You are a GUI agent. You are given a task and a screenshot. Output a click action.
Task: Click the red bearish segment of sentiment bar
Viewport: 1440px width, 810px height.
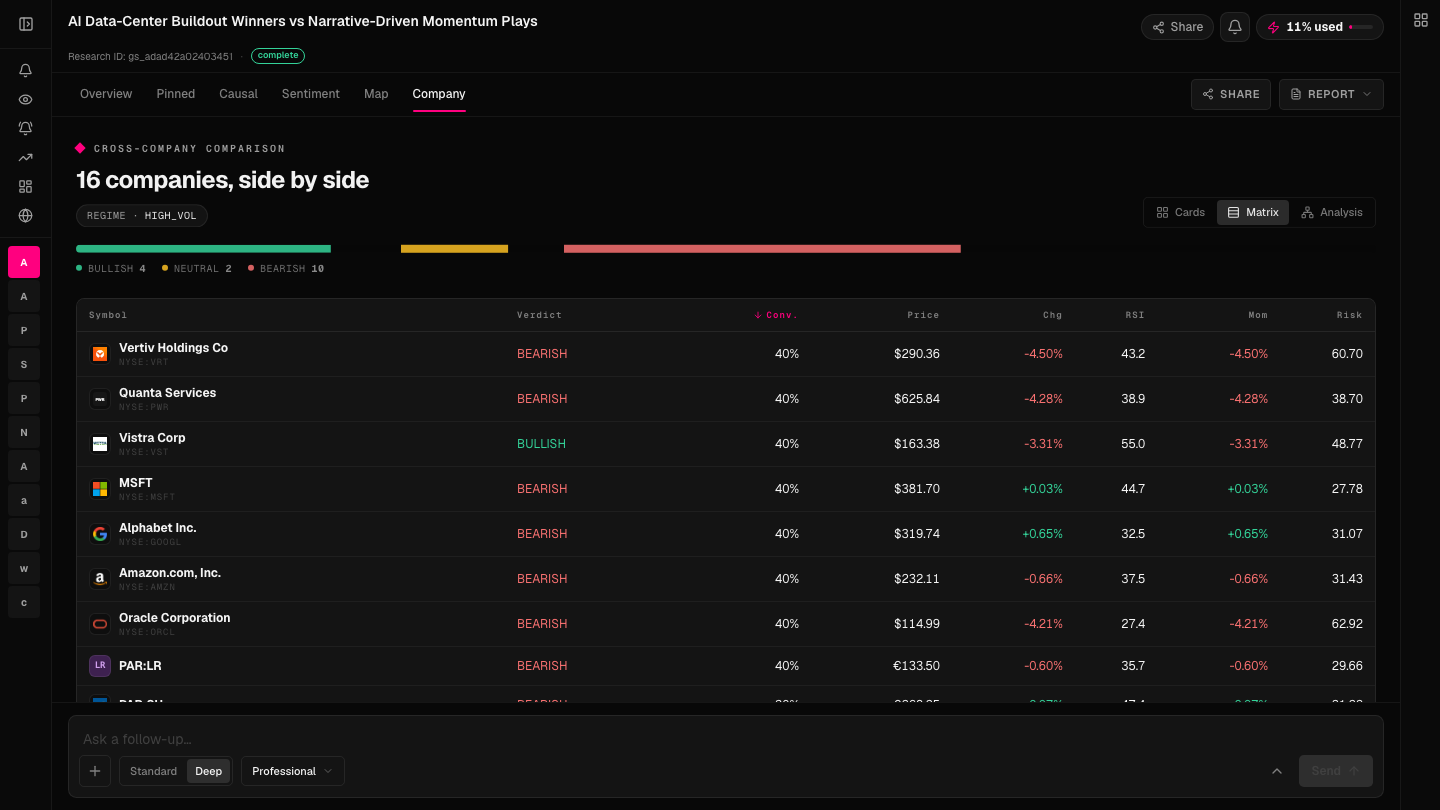pyautogui.click(x=762, y=249)
